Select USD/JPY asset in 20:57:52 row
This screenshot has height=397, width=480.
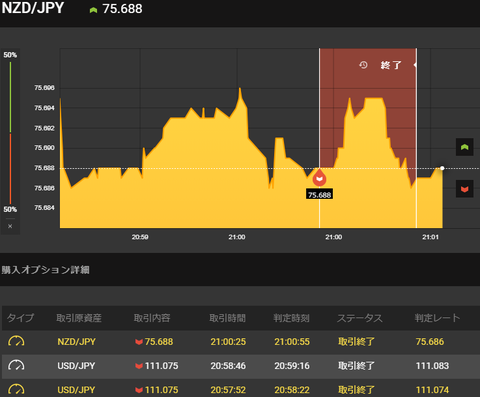(x=76, y=390)
